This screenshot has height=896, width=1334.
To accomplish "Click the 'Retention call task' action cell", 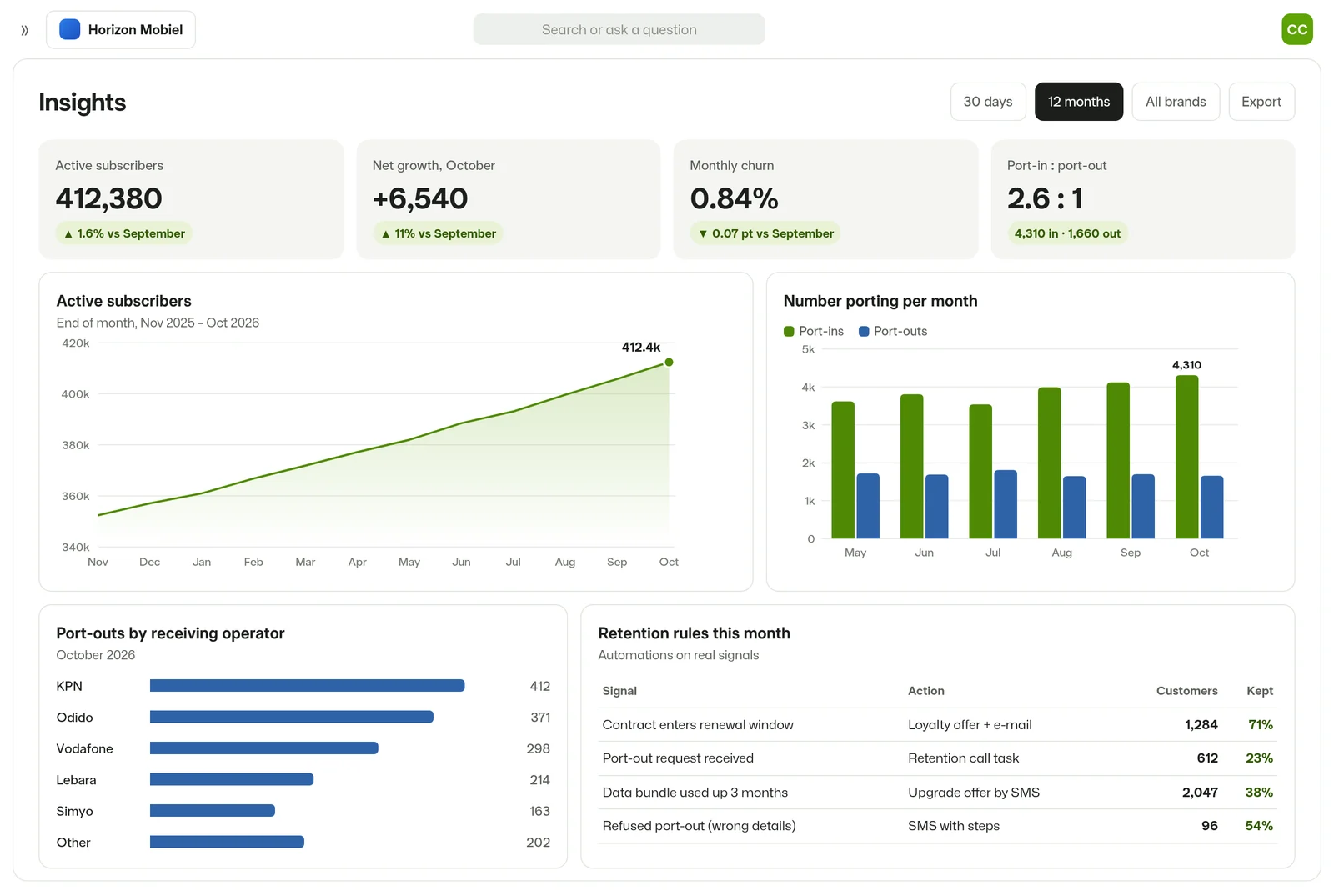I will (963, 758).
